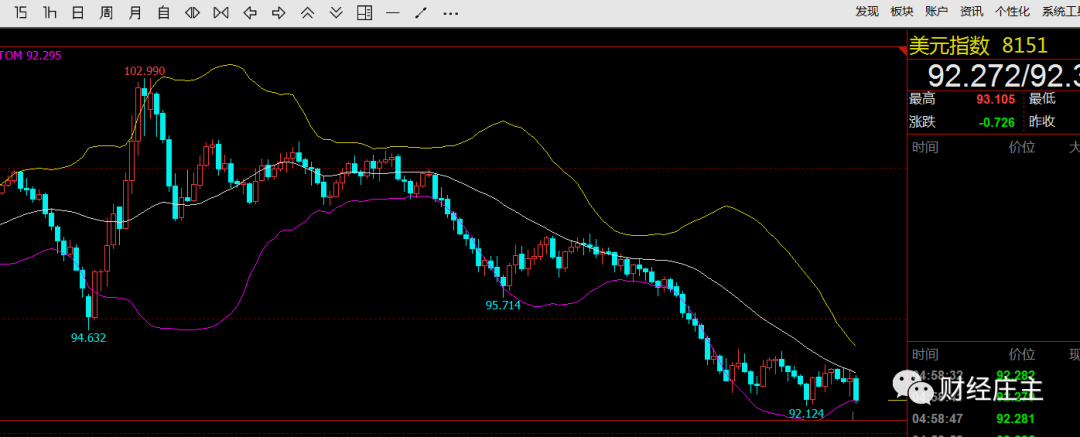This screenshot has height=437, width=1080.
Task: Click the 时间 column header in upper list
Action: [x=925, y=147]
